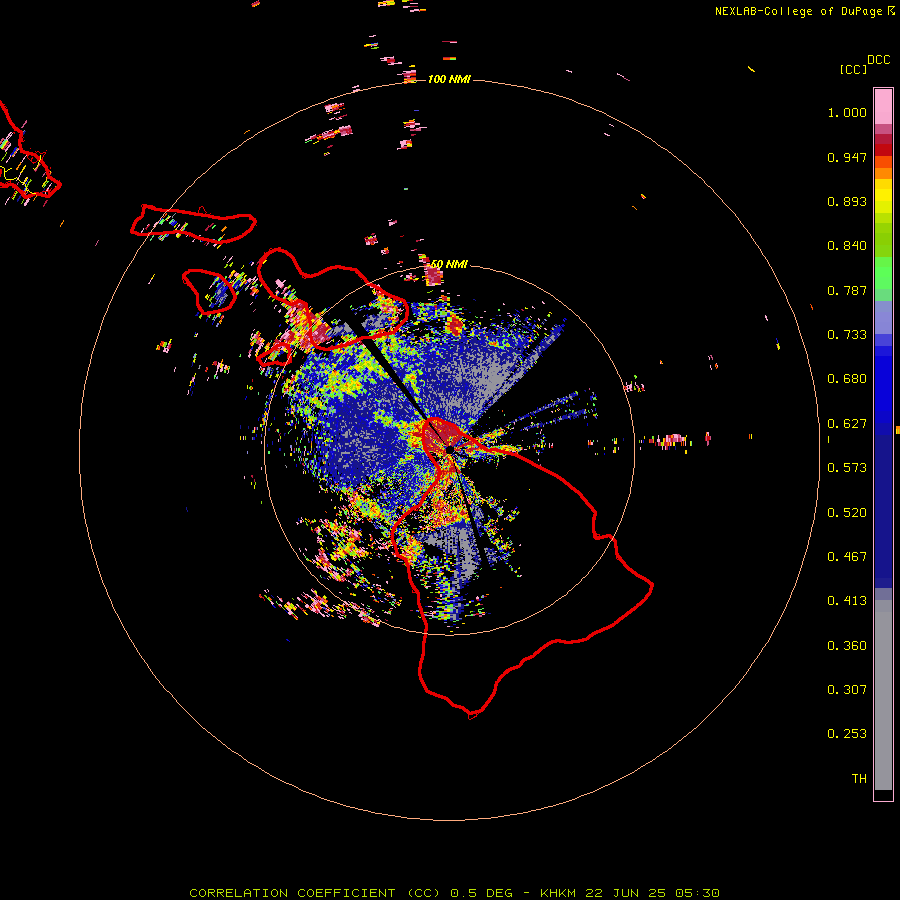The width and height of the screenshot is (900, 900).
Task: Pick the light pink swatch atop color bar
Action: [883, 106]
